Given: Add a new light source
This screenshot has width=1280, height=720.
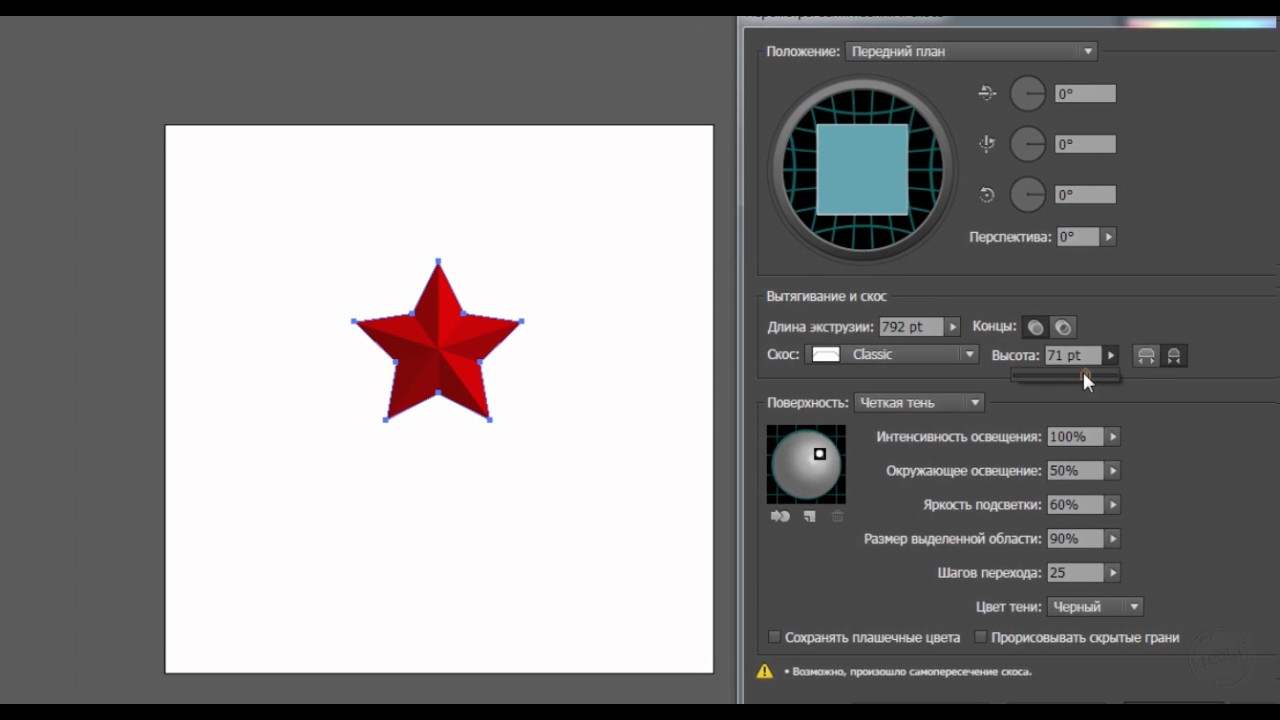Looking at the screenshot, I should pyautogui.click(x=810, y=516).
